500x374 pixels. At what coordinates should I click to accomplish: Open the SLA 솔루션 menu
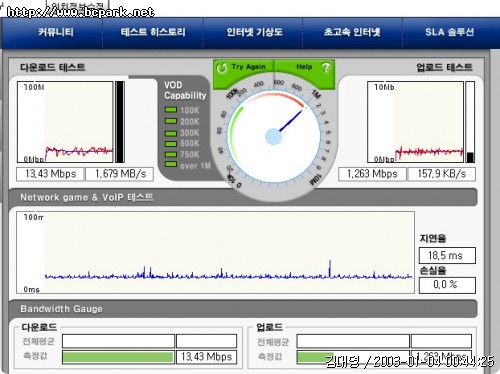pyautogui.click(x=449, y=32)
